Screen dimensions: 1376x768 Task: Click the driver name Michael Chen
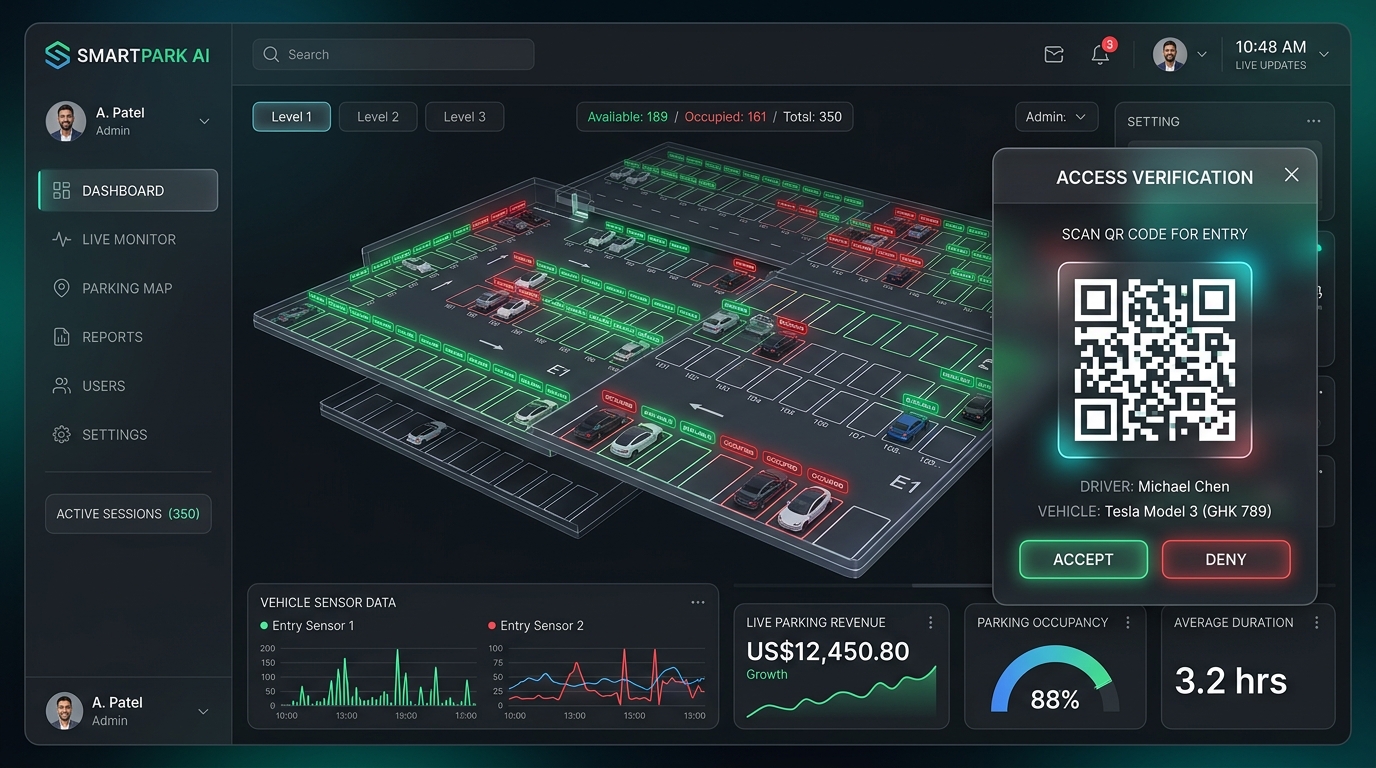coord(1184,487)
